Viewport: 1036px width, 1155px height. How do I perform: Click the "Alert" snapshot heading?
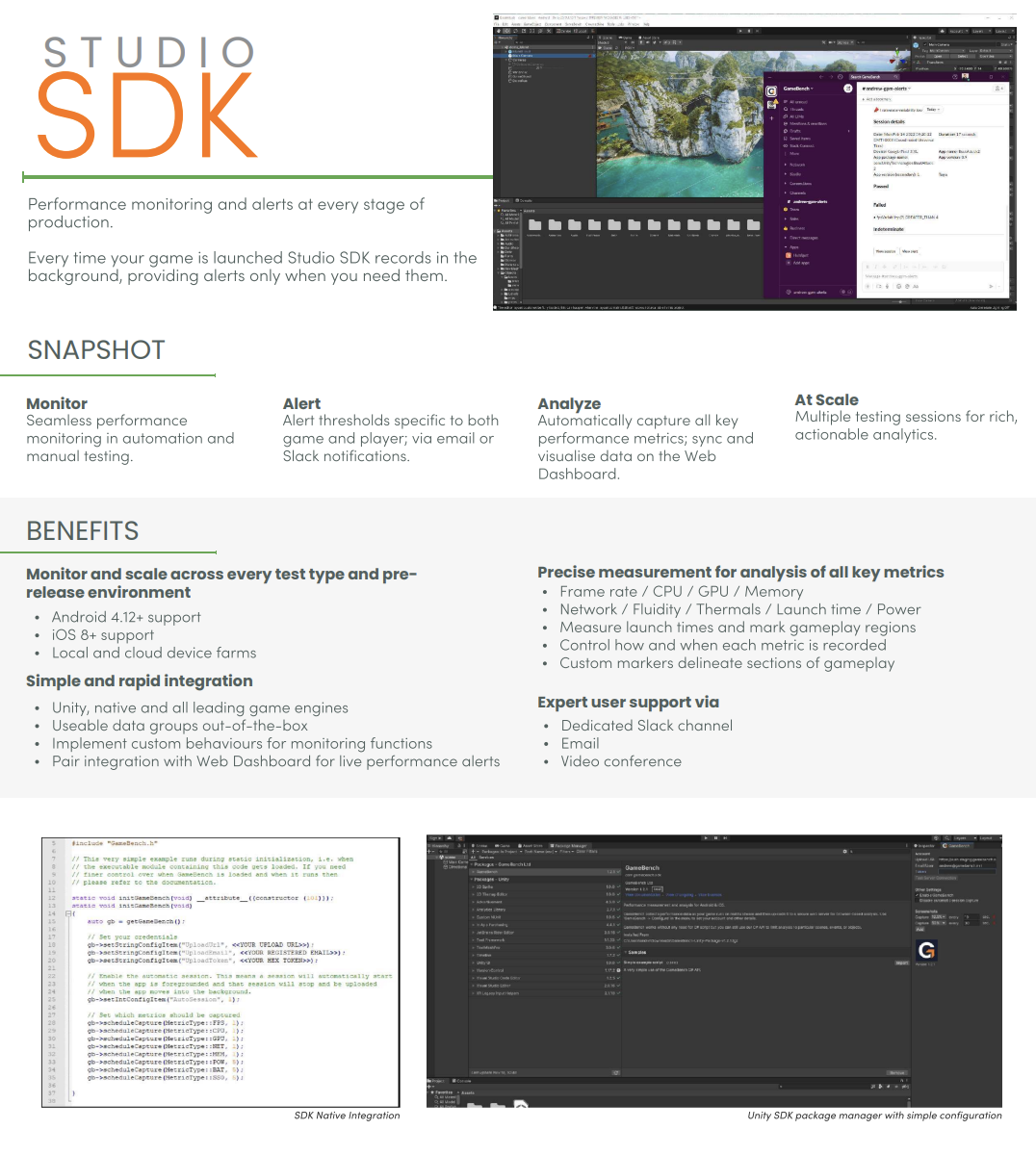[x=301, y=403]
